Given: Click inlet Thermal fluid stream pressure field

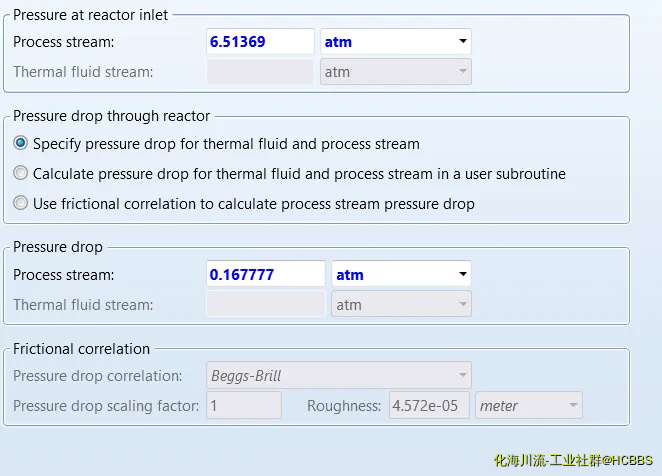Looking at the screenshot, I should [260, 71].
